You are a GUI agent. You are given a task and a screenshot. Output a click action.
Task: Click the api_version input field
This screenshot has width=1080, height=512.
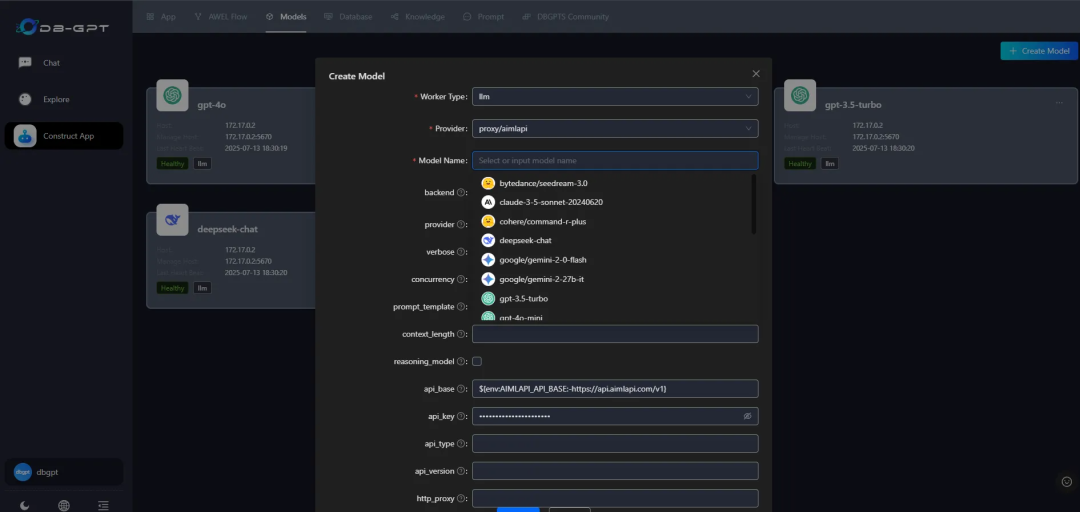click(x=614, y=471)
